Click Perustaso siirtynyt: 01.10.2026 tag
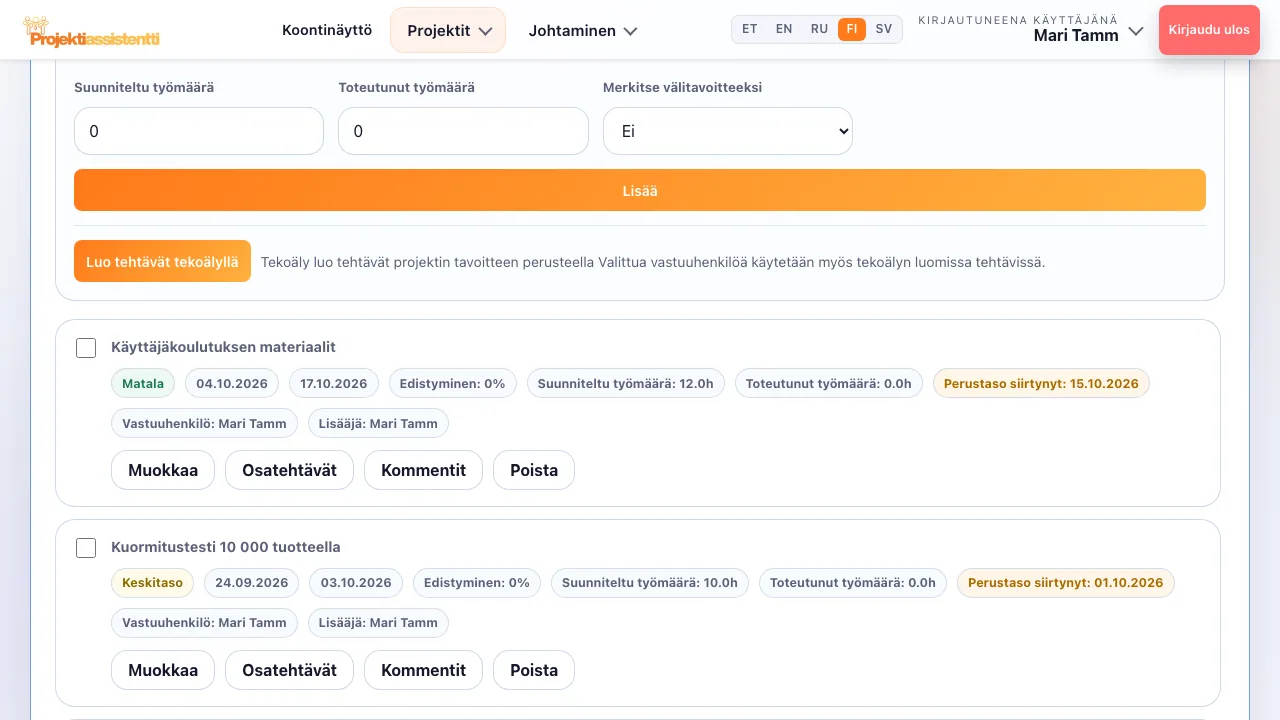This screenshot has width=1280, height=720. coord(1066,583)
